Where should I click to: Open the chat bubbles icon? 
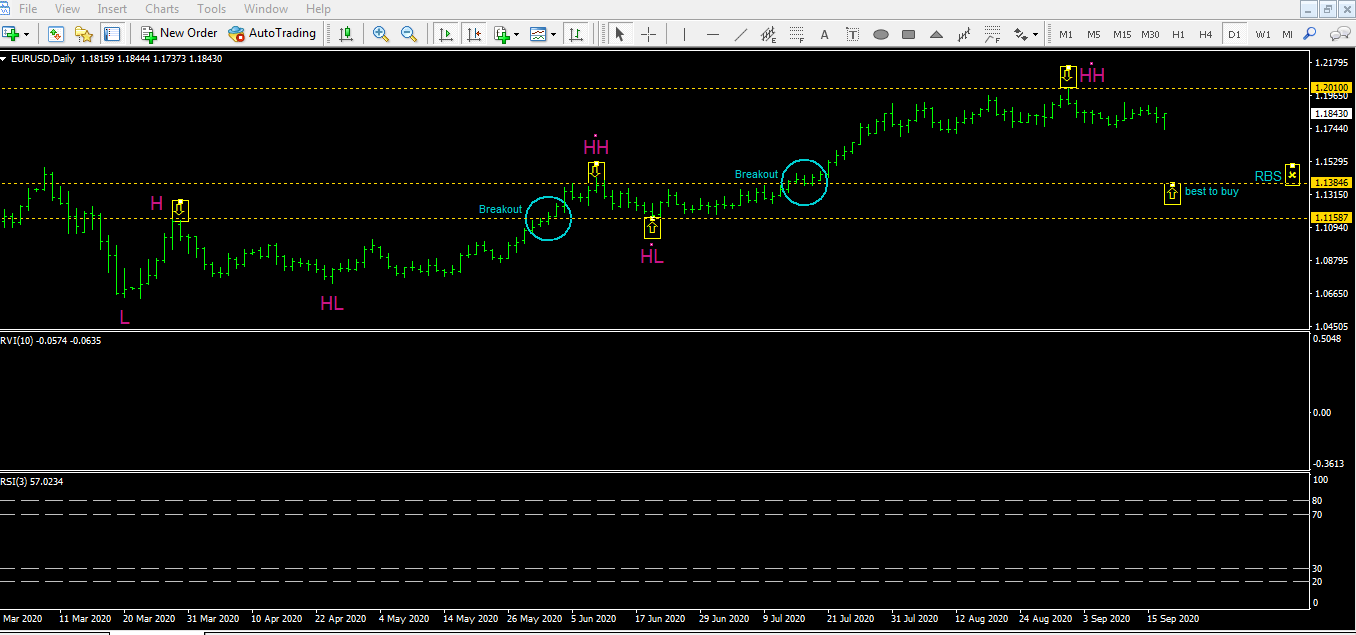[x=1340, y=34]
